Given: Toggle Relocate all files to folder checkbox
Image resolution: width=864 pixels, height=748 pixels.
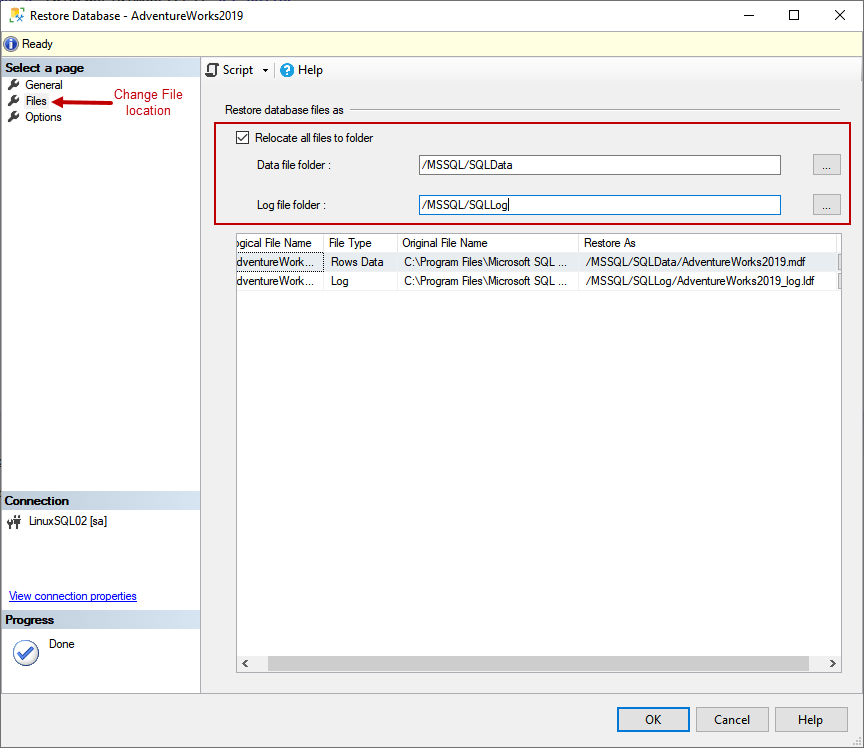Looking at the screenshot, I should coord(242,138).
